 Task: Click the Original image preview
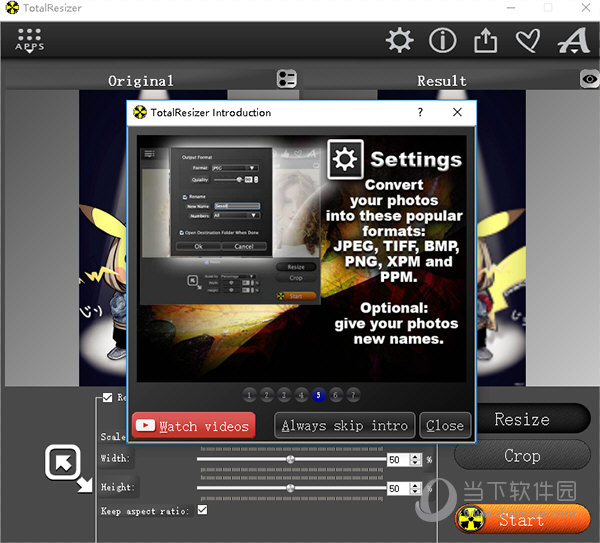103,238
